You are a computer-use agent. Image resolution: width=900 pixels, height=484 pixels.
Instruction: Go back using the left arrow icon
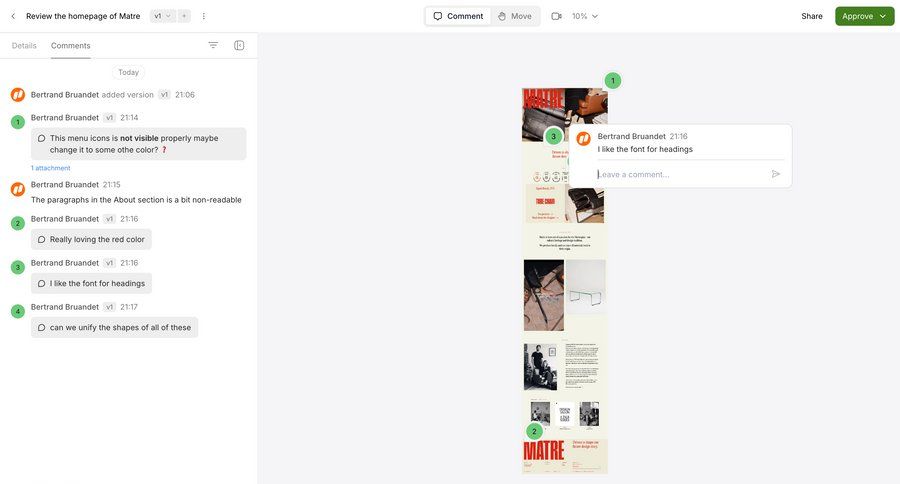13,16
